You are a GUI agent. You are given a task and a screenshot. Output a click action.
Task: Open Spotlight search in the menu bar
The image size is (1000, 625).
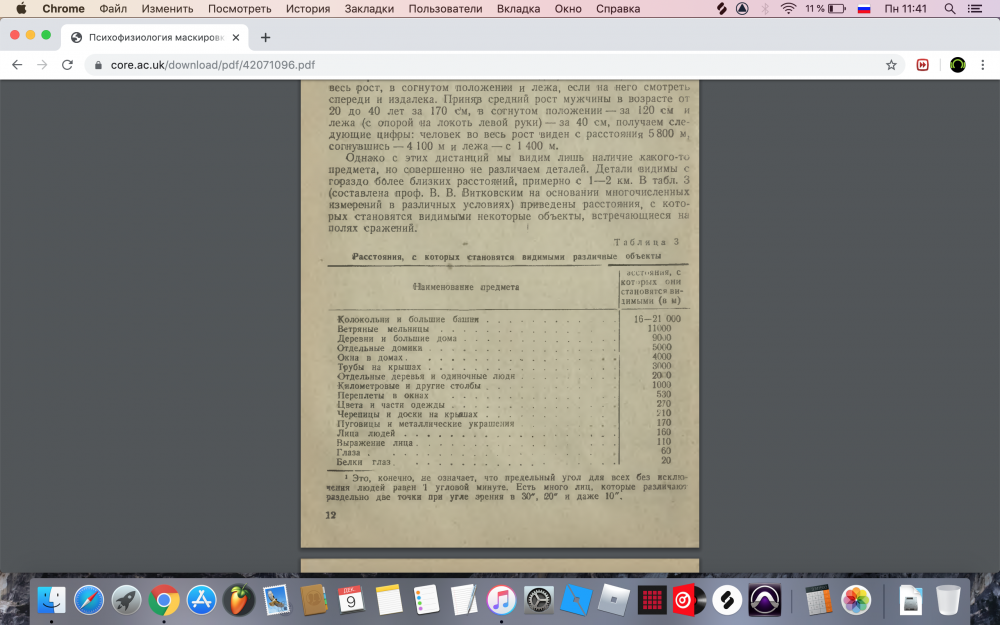(950, 8)
